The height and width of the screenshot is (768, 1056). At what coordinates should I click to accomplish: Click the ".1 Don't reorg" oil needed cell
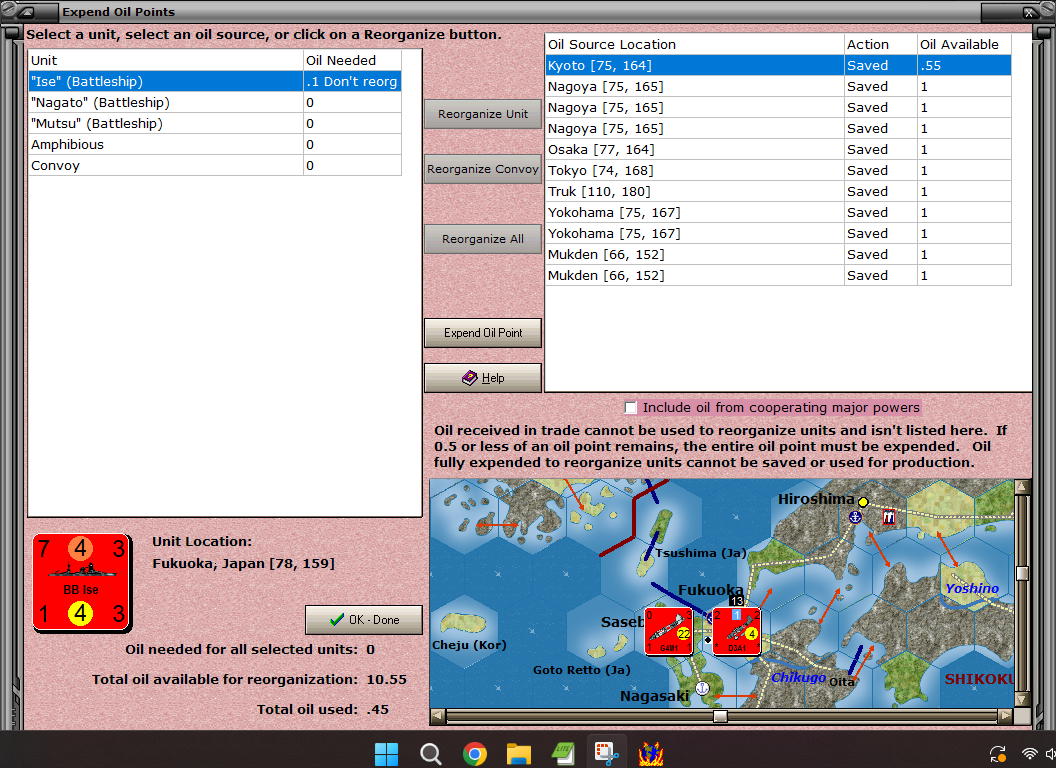pyautogui.click(x=352, y=82)
